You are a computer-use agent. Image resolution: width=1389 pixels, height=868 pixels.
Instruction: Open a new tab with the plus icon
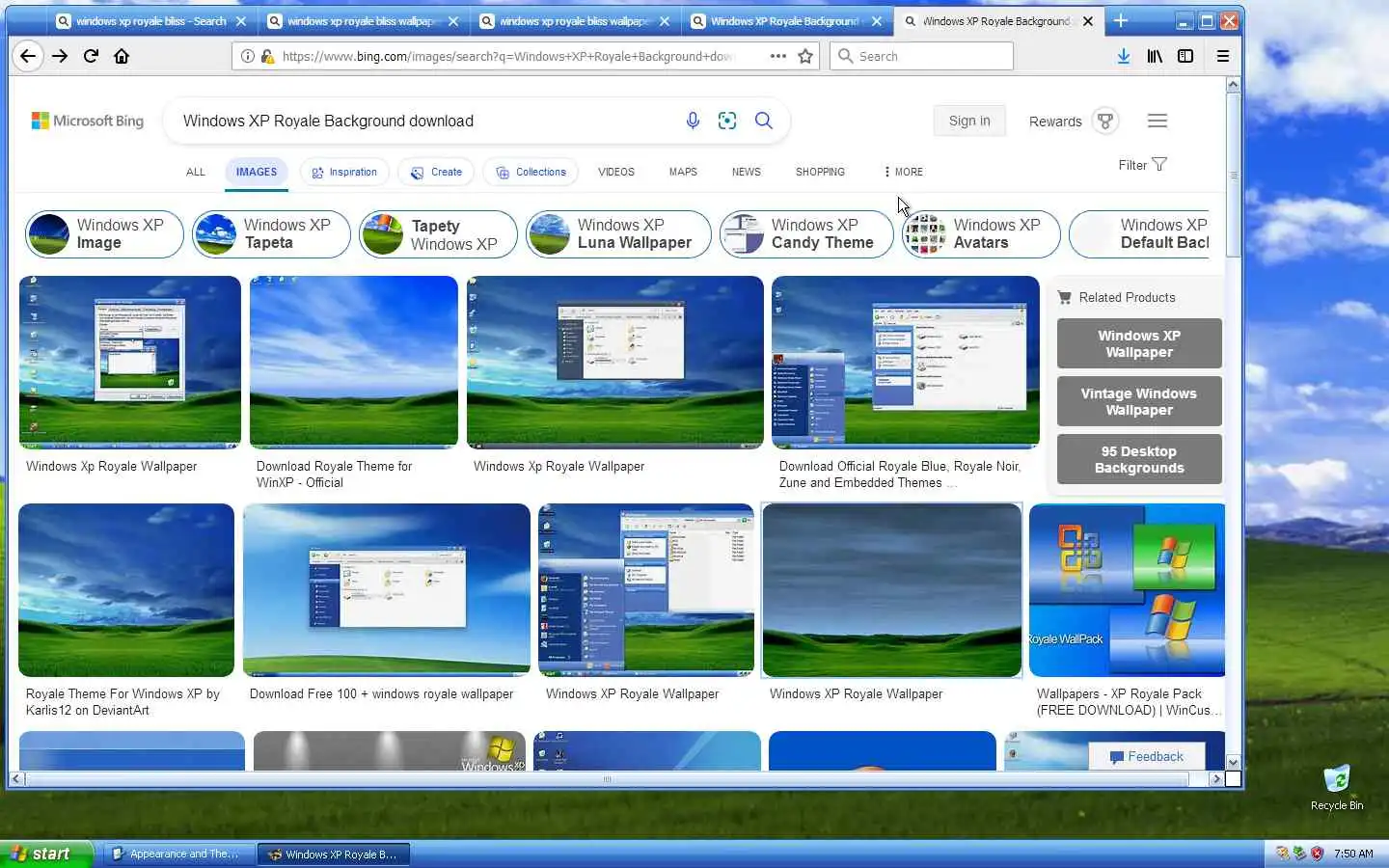[1121, 20]
